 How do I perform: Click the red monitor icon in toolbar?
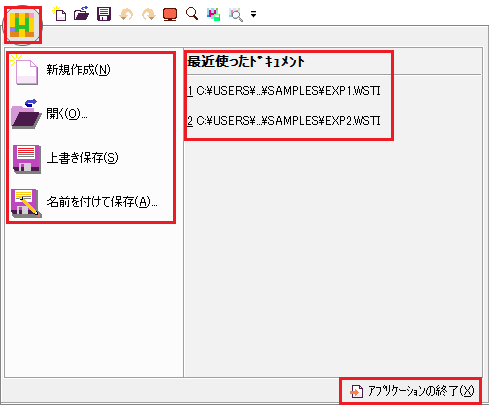170,15
